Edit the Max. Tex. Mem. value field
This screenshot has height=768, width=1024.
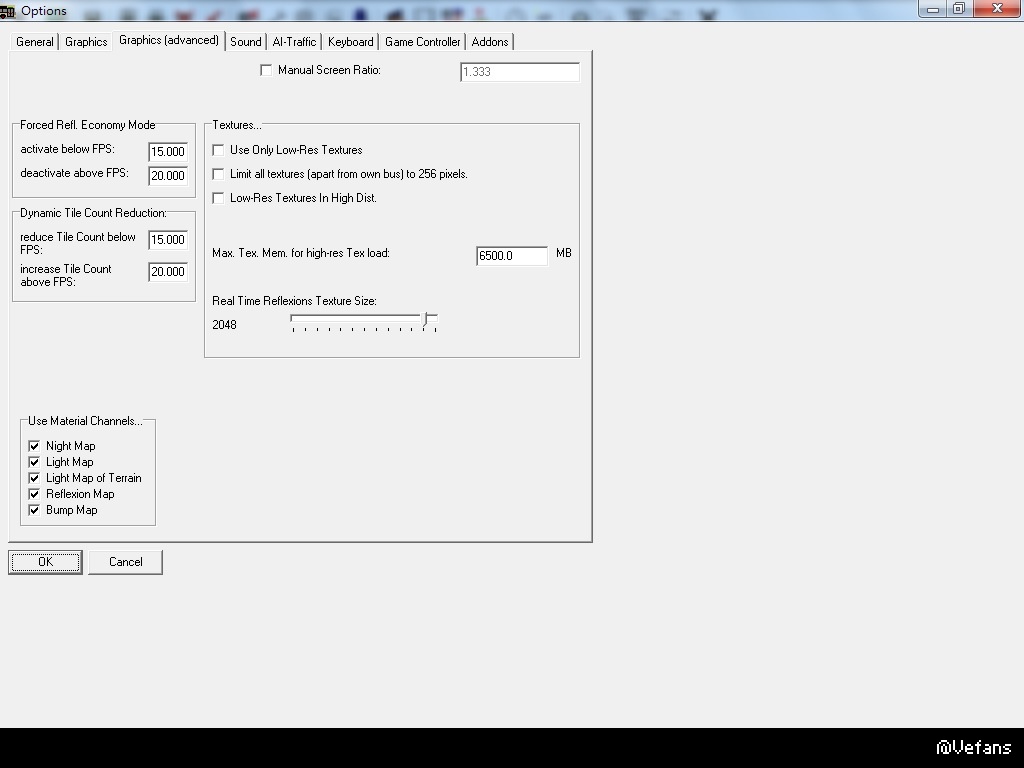click(512, 256)
